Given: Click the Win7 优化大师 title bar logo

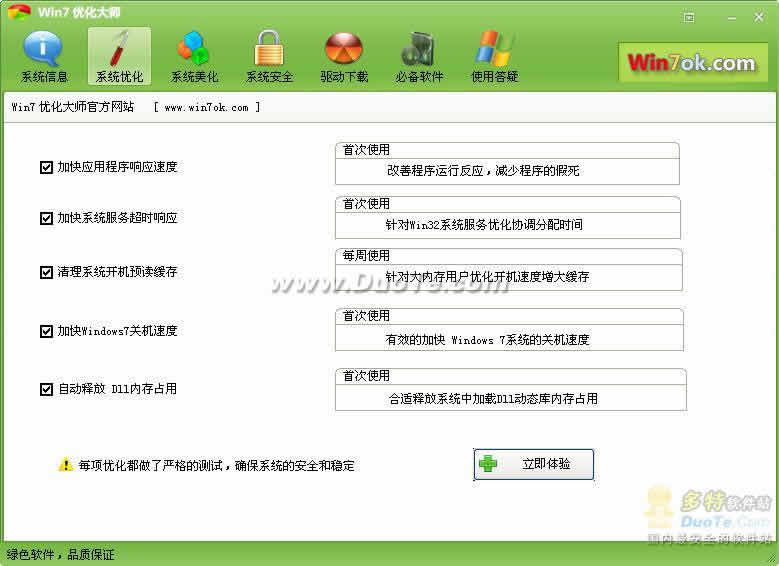Looking at the screenshot, I should (19, 12).
